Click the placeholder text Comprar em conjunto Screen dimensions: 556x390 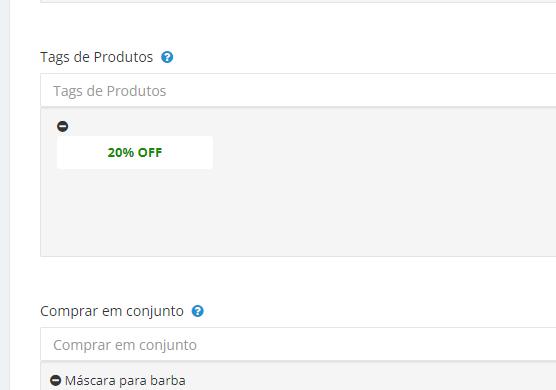[x=125, y=345]
